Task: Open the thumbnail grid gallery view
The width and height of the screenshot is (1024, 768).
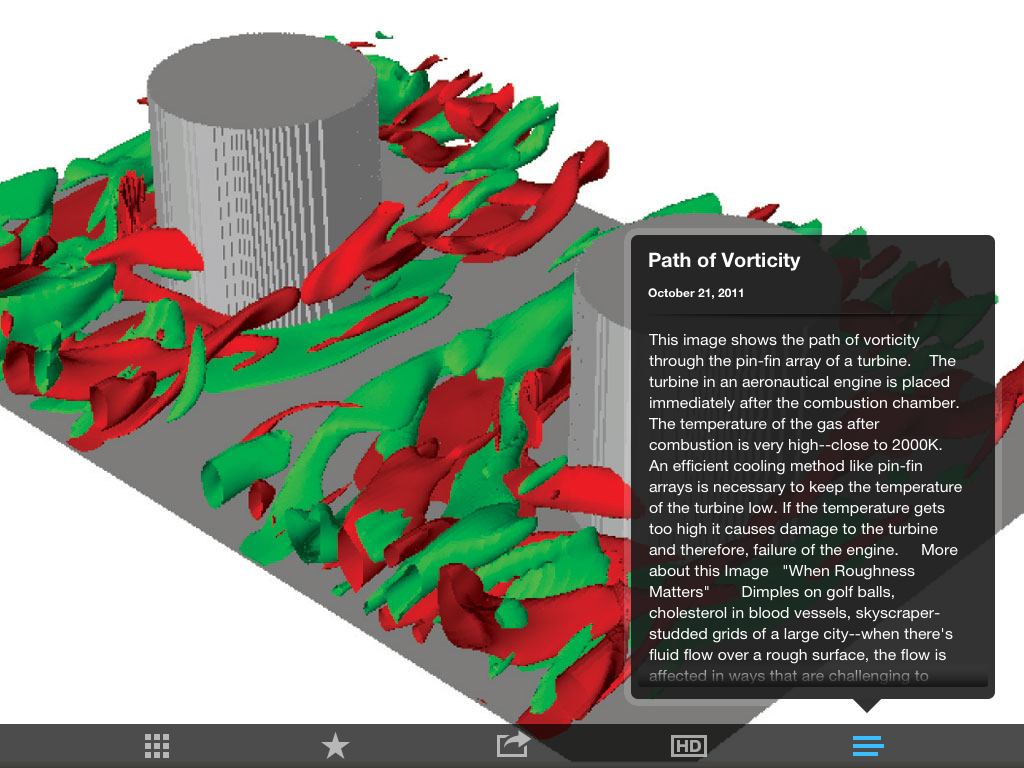Action: (x=156, y=746)
